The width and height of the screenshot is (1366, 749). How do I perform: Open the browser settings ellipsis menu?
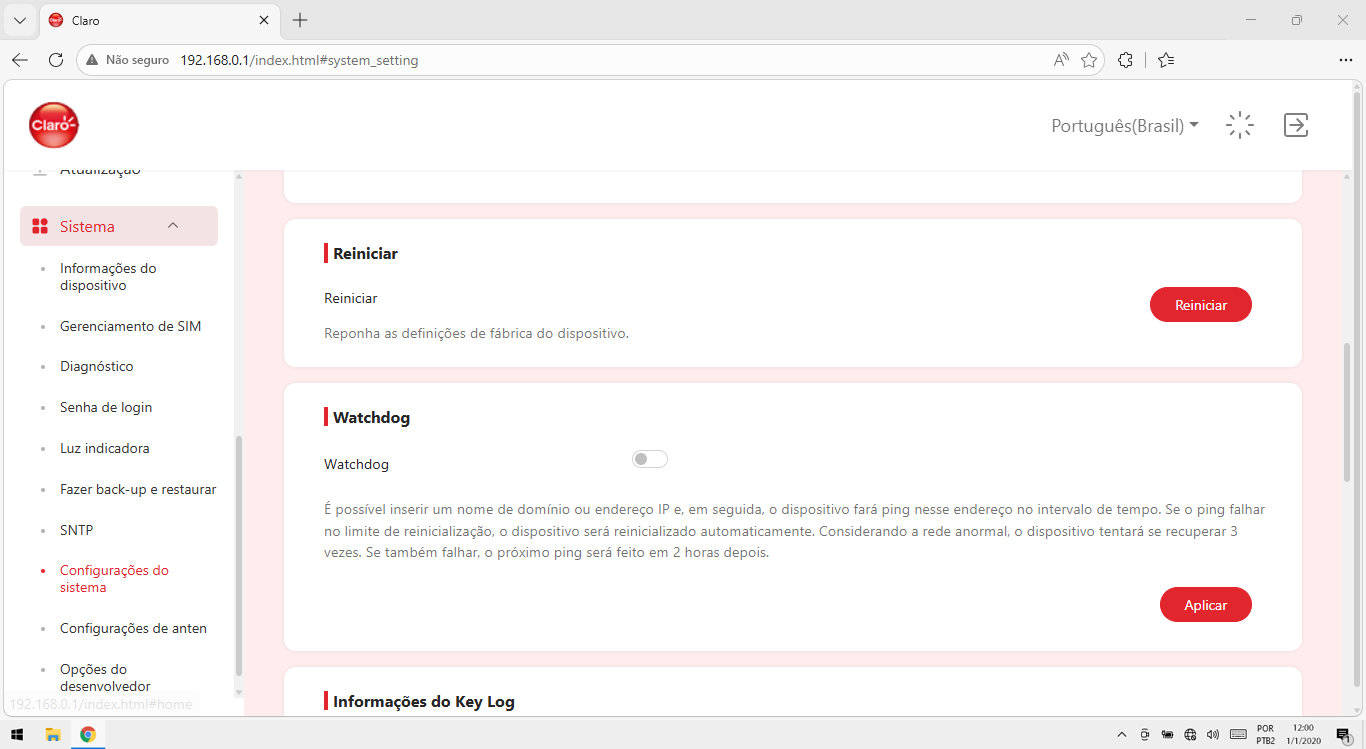point(1345,60)
